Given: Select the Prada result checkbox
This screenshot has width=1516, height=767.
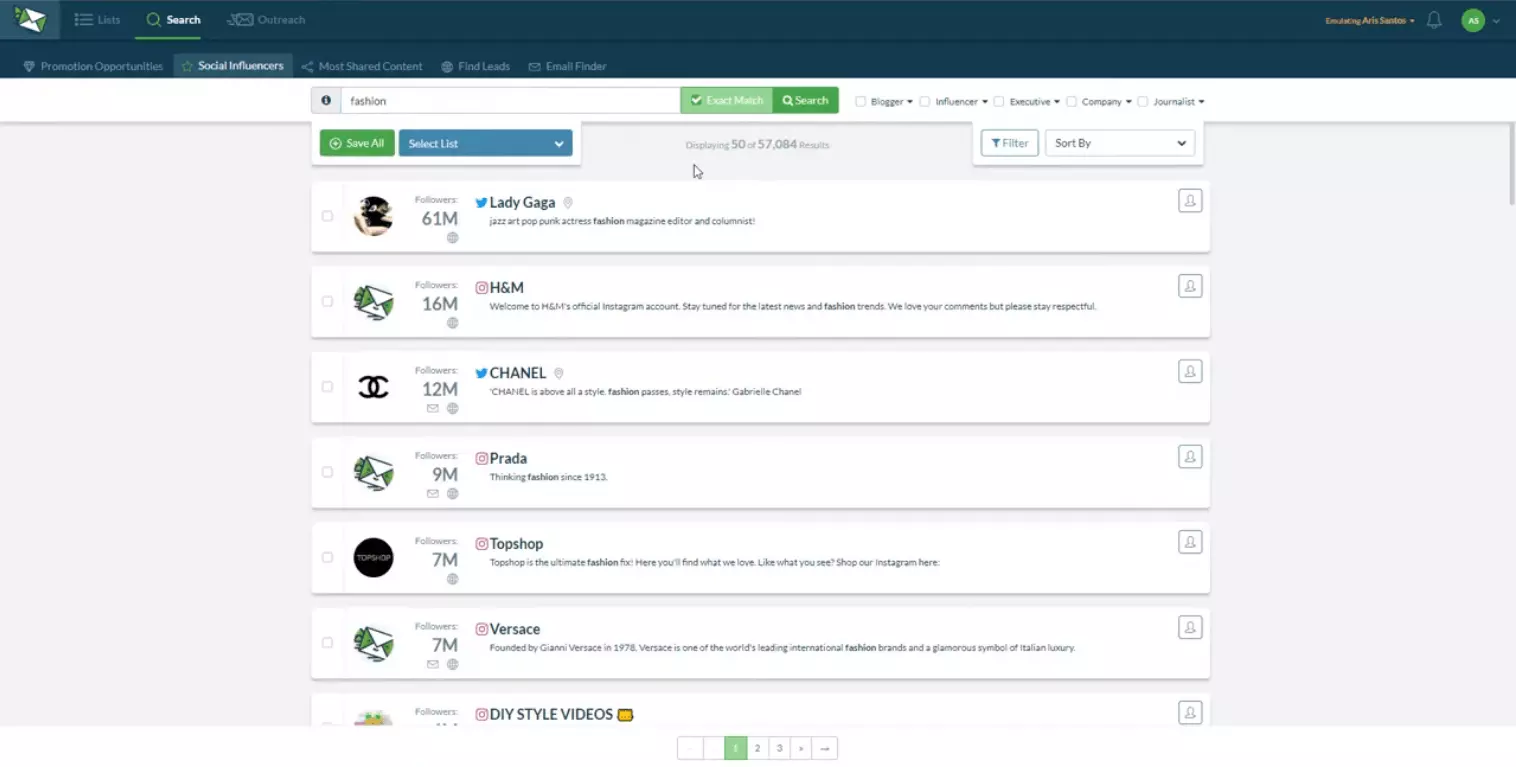Looking at the screenshot, I should click(x=327, y=472).
